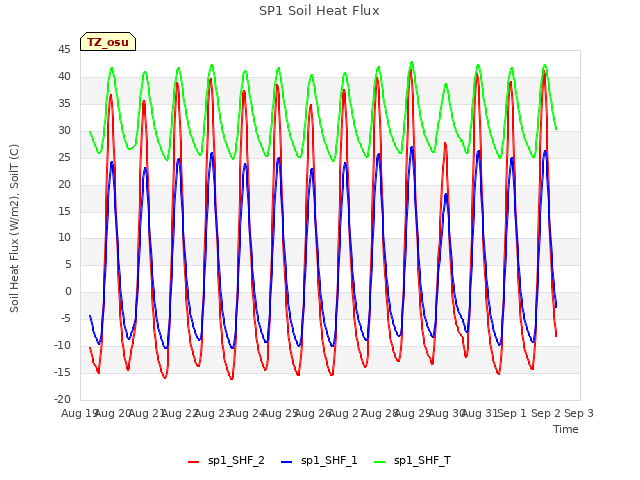Click the y-axis tick label 45

tap(64, 50)
